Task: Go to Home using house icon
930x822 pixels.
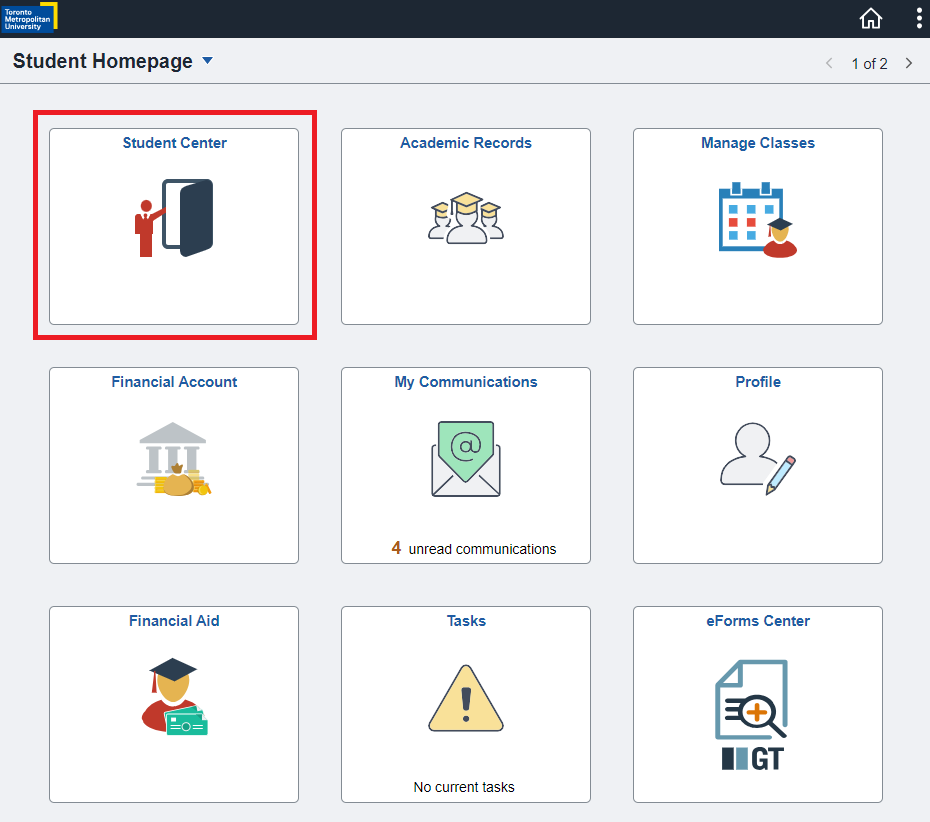Action: [x=871, y=18]
